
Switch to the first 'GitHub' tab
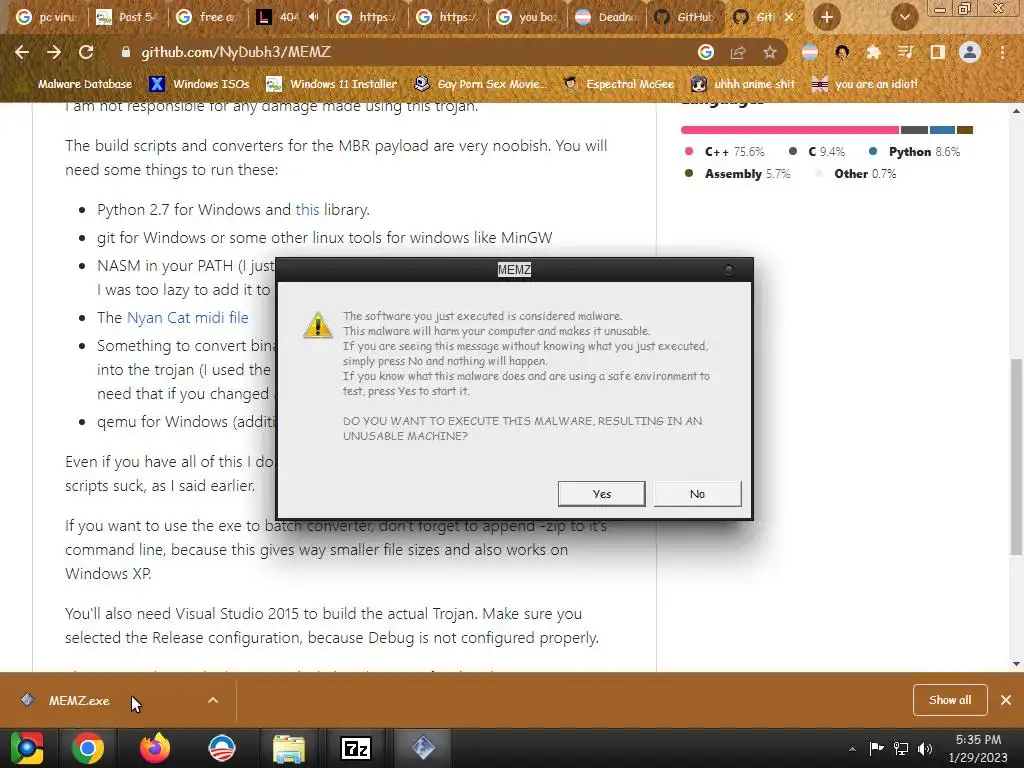[686, 17]
